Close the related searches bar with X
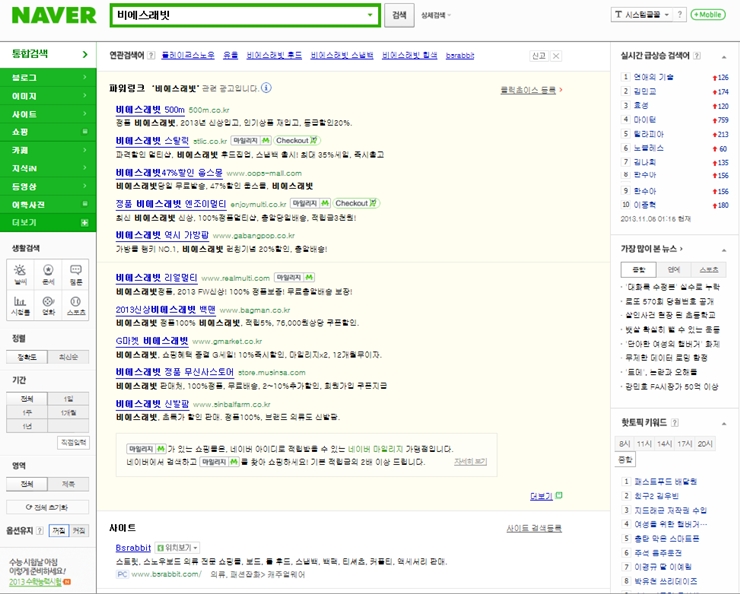This screenshot has width=740, height=594. point(556,56)
